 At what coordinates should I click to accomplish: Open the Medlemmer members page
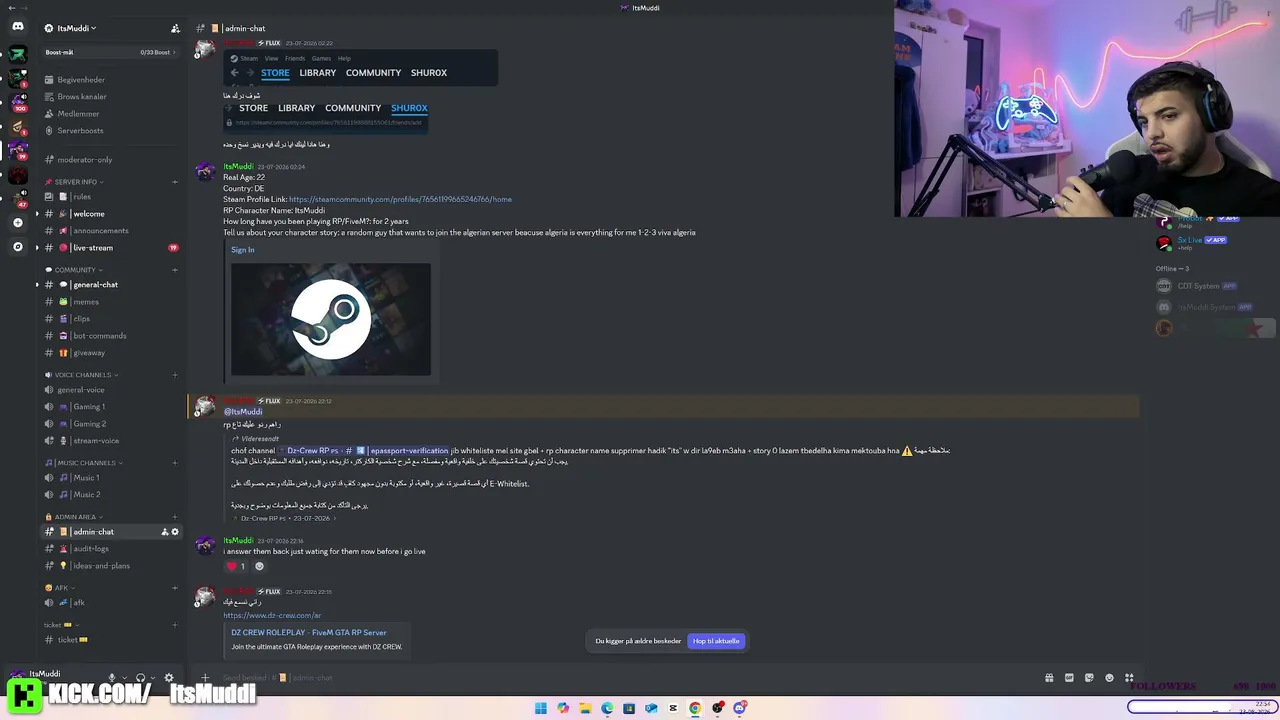(111, 114)
